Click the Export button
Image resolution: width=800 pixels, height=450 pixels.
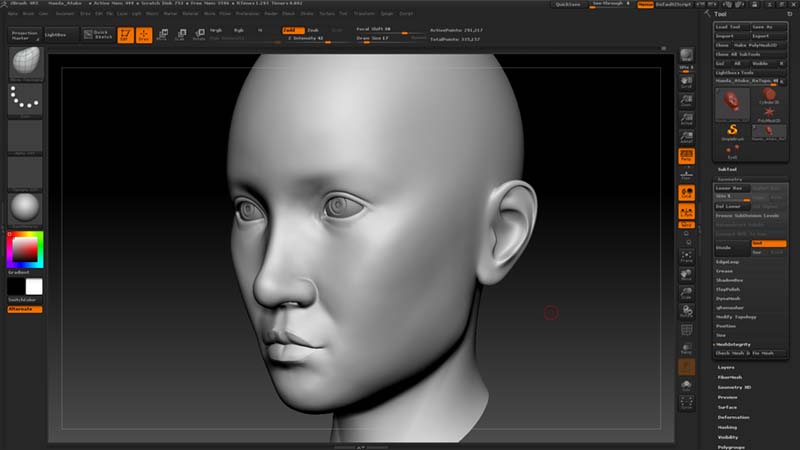tap(768, 36)
